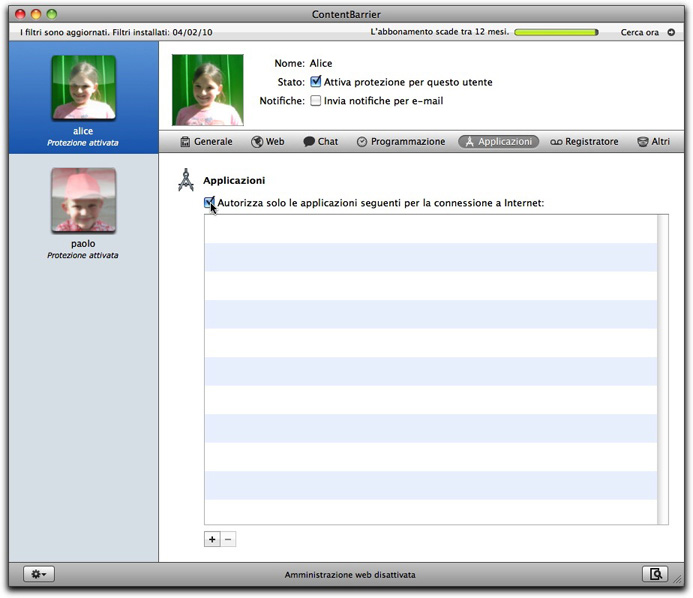
Task: Open the Altri tab
Action: click(654, 141)
